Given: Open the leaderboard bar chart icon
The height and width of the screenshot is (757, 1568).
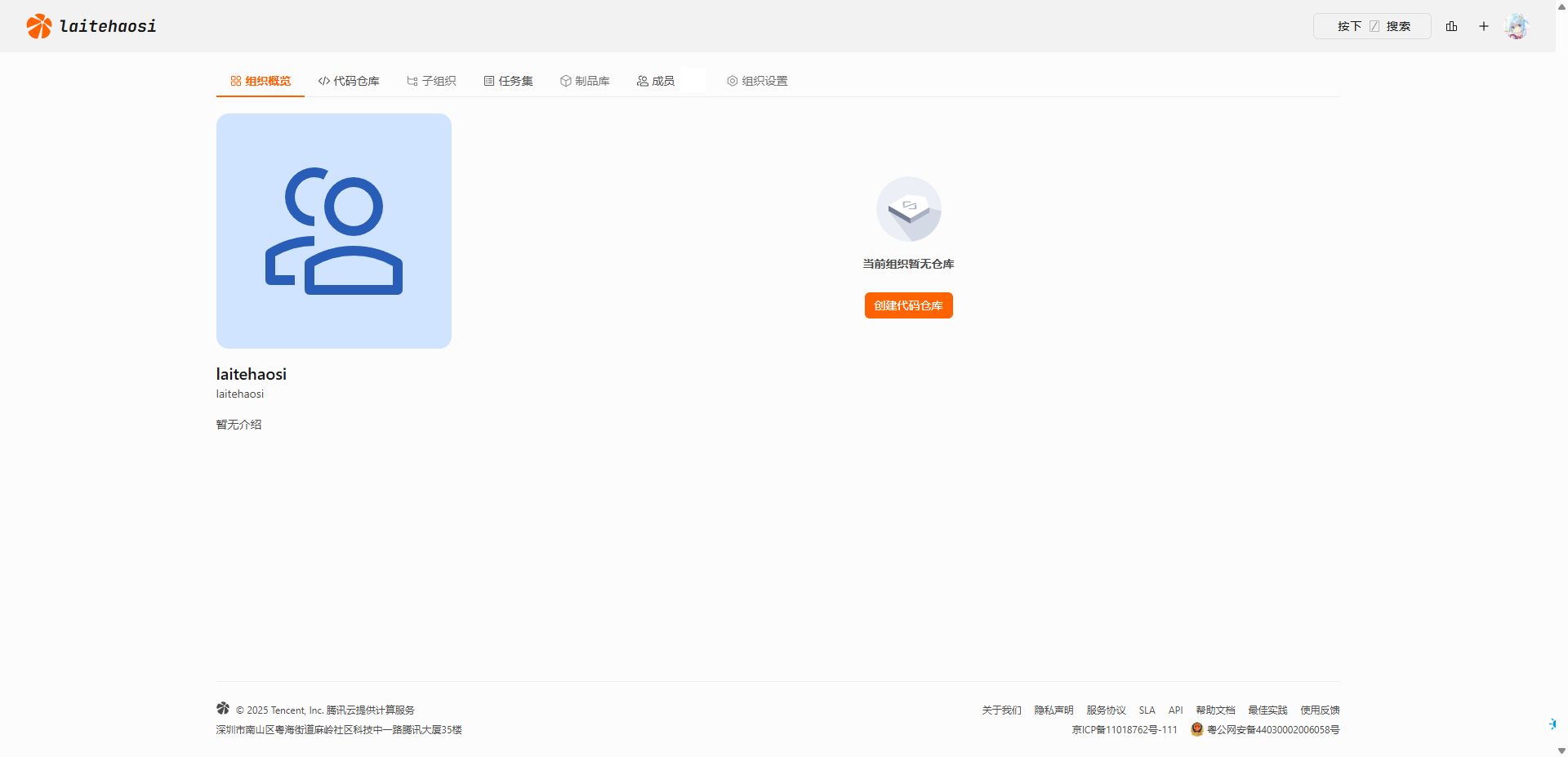Looking at the screenshot, I should [1451, 26].
